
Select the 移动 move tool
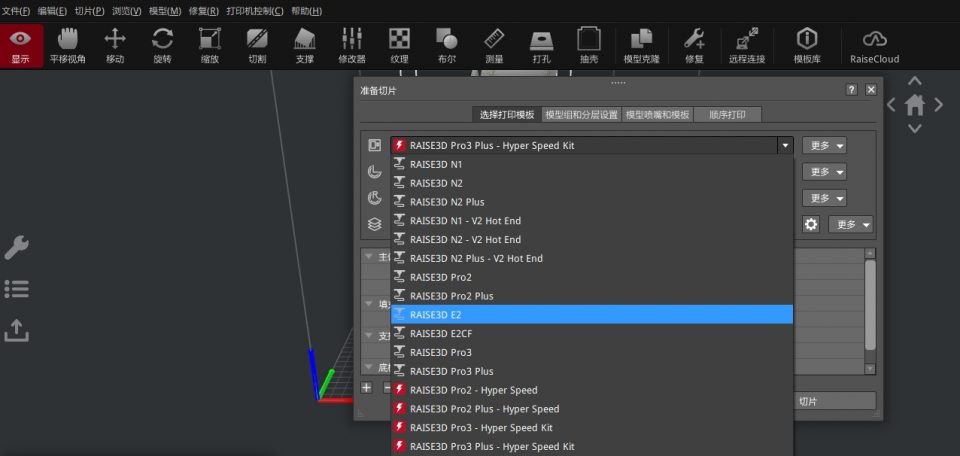[x=115, y=46]
